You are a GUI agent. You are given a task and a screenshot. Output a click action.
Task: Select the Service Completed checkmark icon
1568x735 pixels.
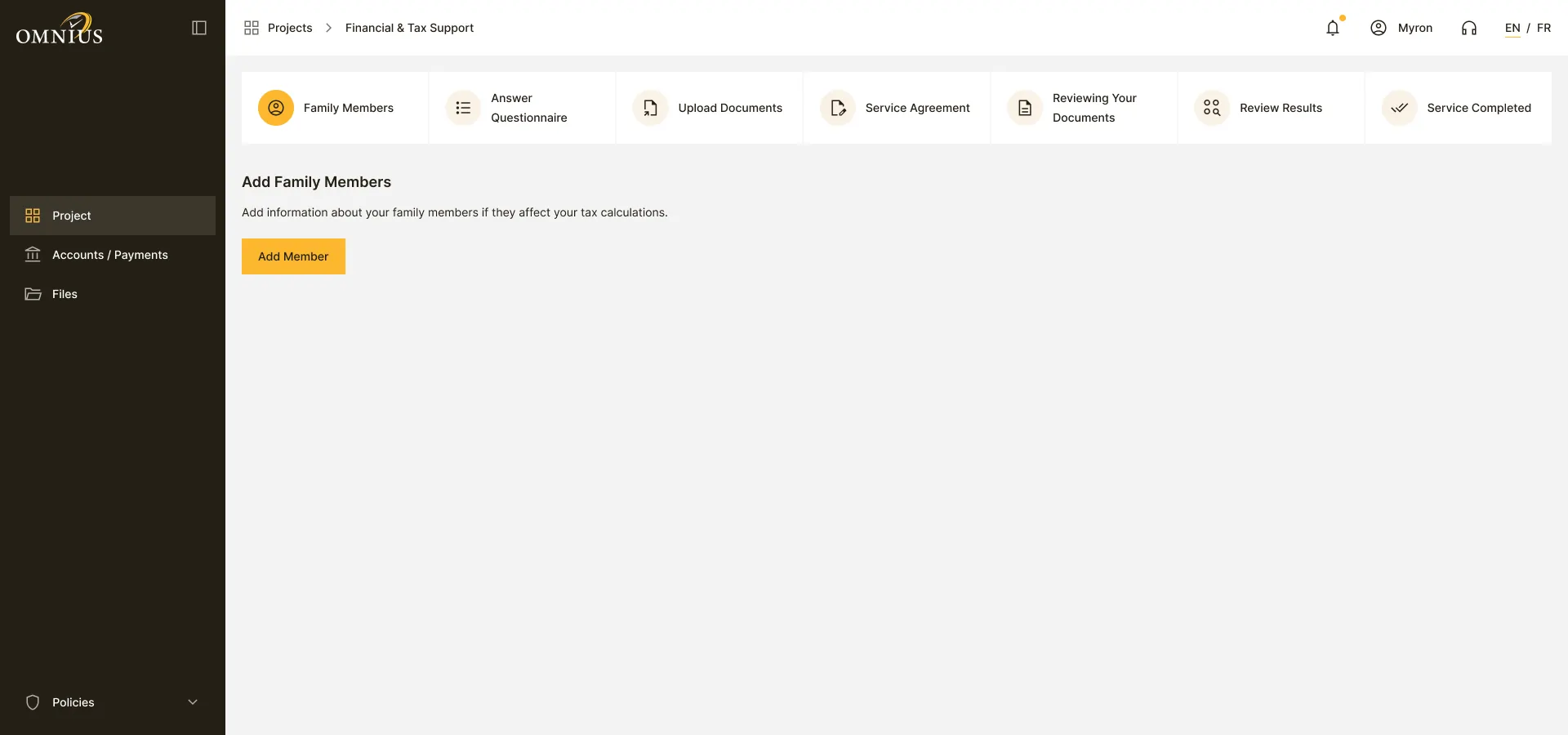click(x=1399, y=108)
